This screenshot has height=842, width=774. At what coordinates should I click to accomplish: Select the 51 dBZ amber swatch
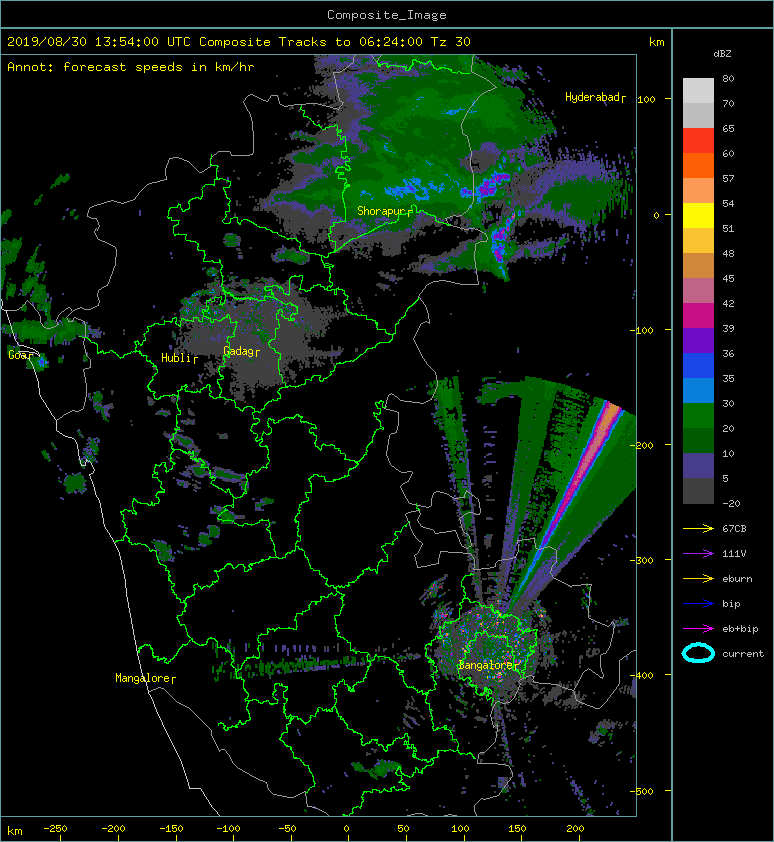coord(698,240)
